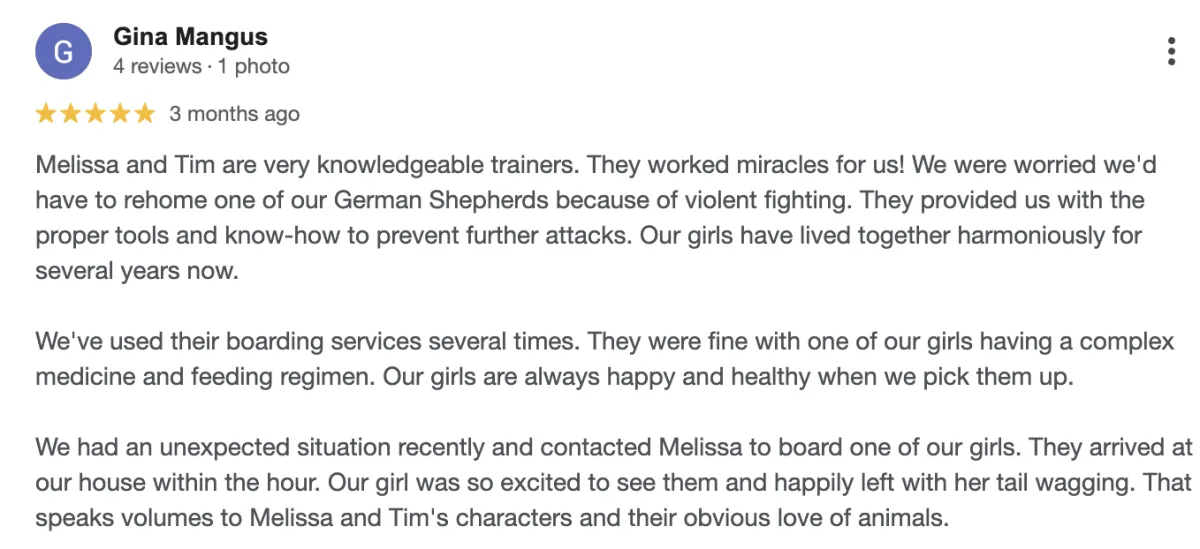Click the "3 months ago" timestamp
Image resolution: width=1200 pixels, height=549 pixels.
234,114
